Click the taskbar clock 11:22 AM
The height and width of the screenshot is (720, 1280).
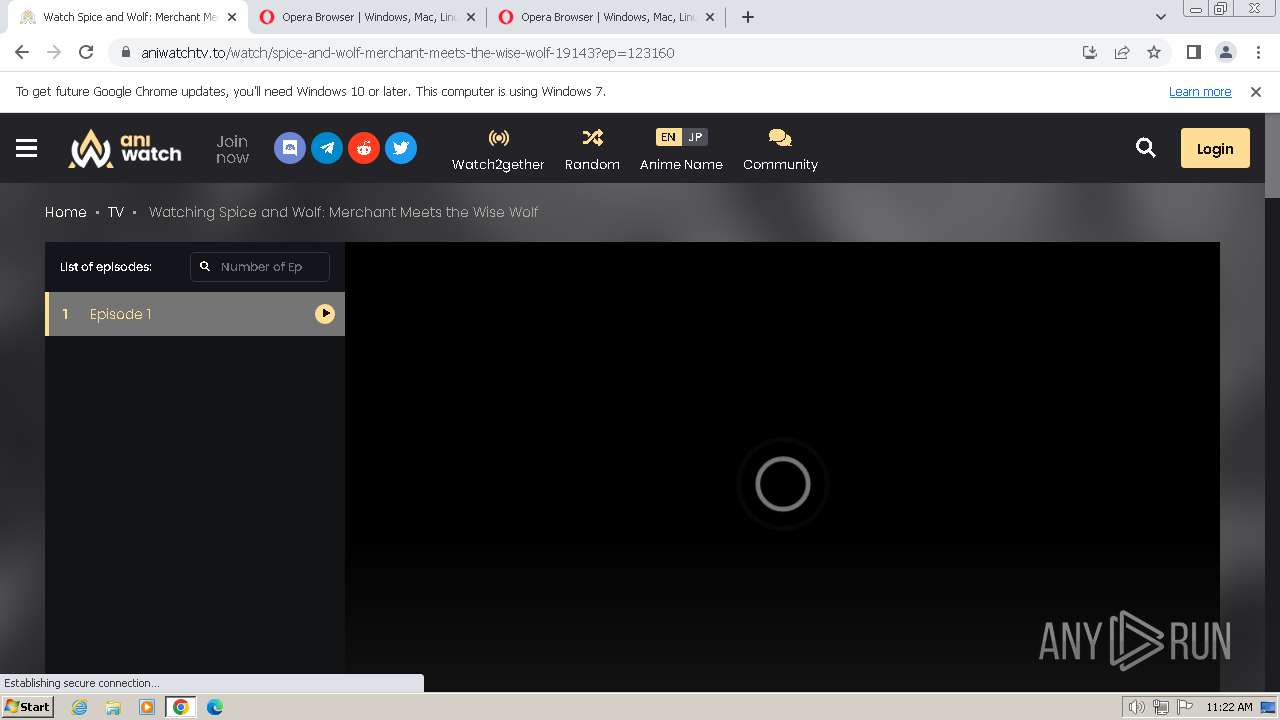point(1229,707)
